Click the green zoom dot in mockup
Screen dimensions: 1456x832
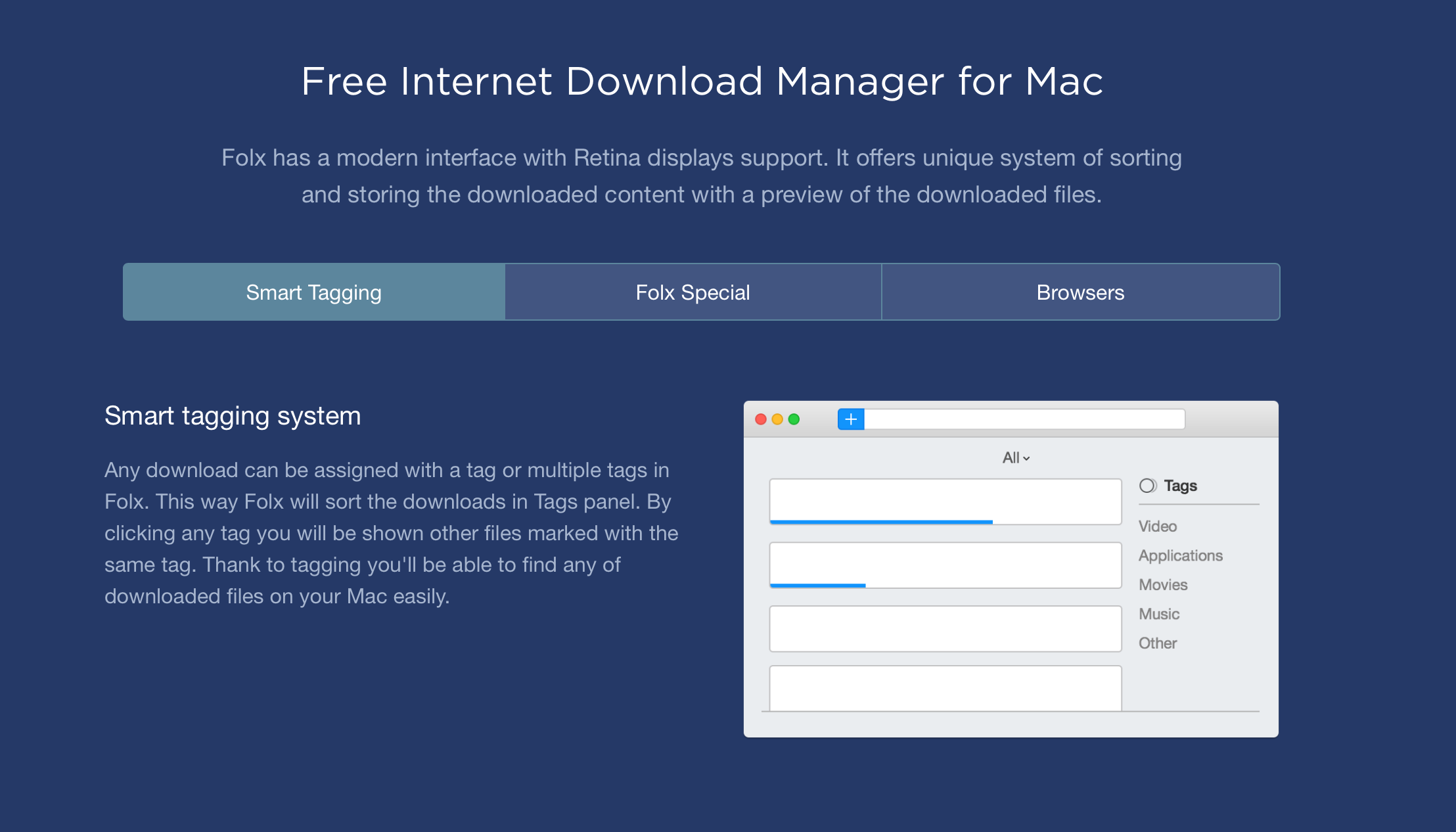click(794, 419)
